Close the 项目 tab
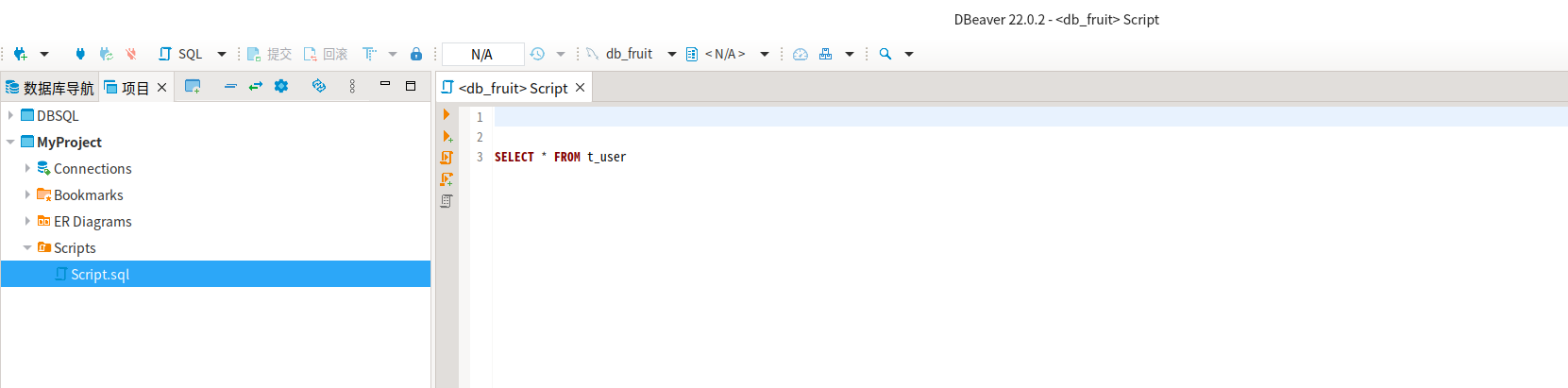 tap(162, 88)
